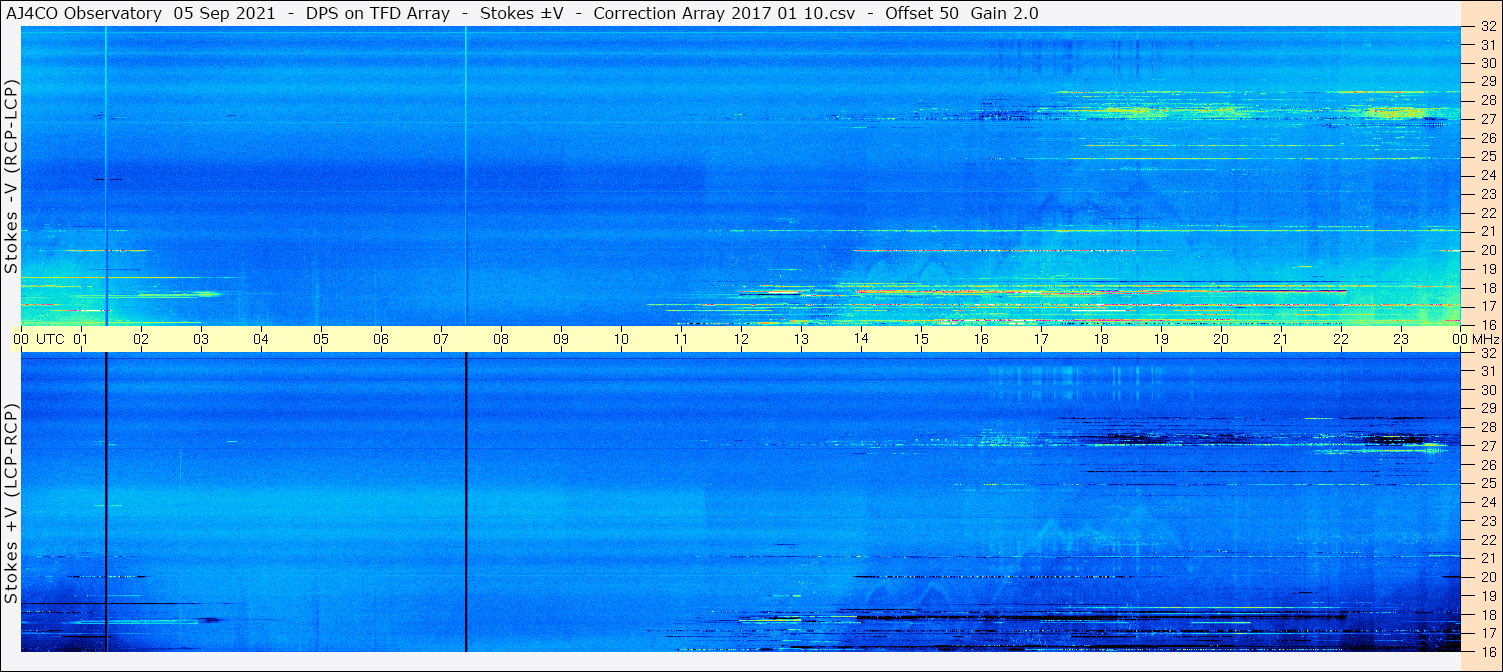1503x672 pixels.
Task: Click the "00 UTC" label on time axis
Action: click(39, 339)
